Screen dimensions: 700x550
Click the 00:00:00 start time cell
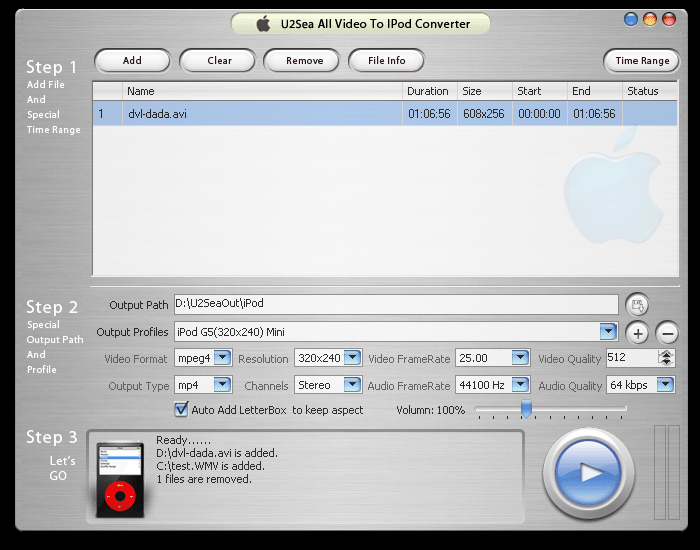(x=539, y=114)
